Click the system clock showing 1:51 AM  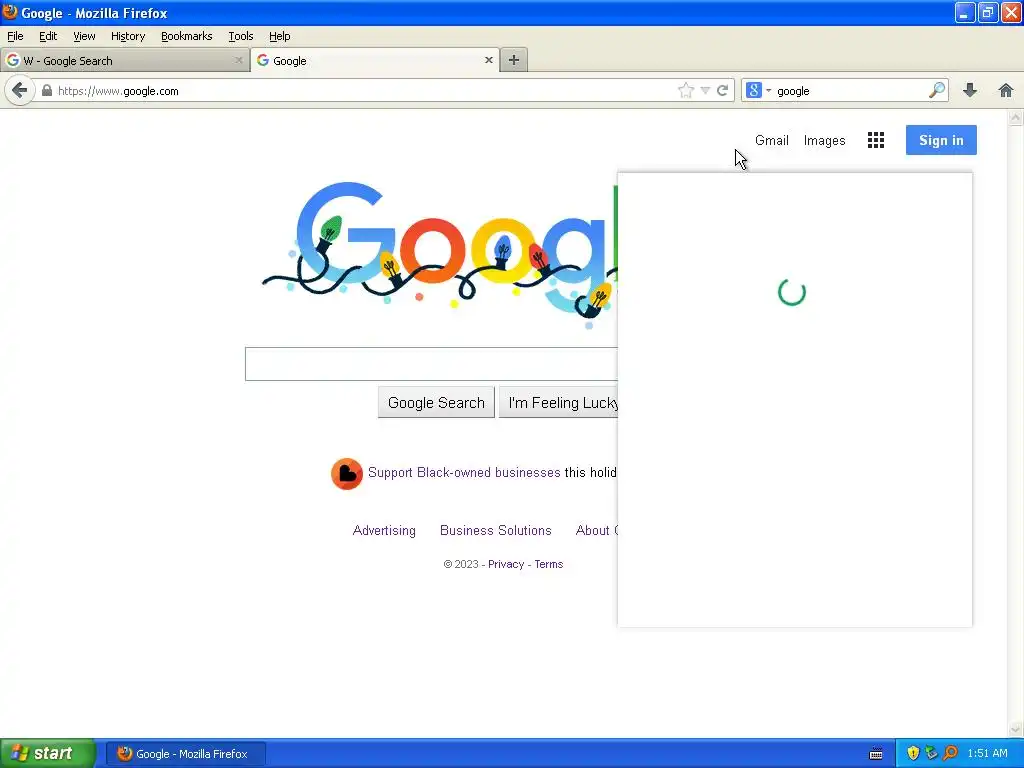[x=987, y=753]
